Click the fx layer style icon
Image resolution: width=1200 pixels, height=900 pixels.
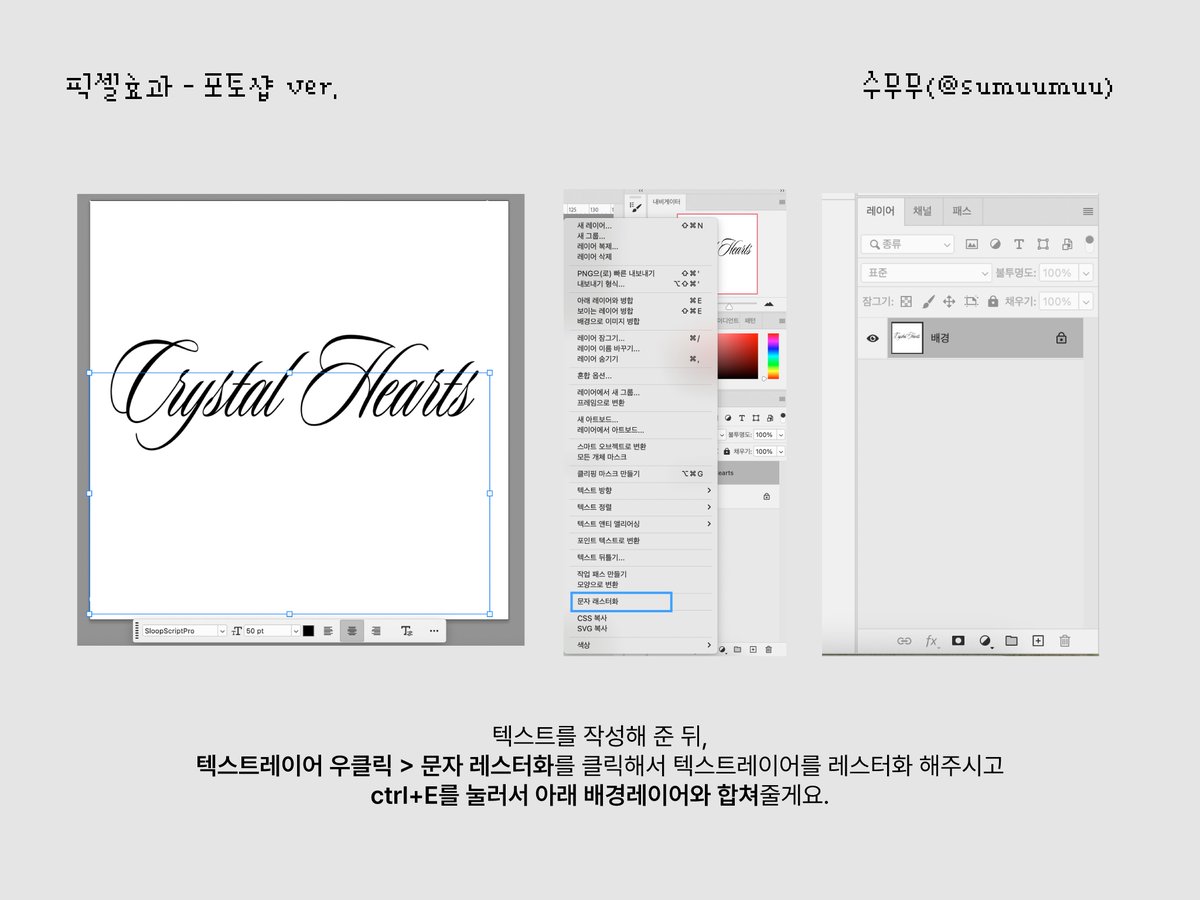(x=931, y=641)
